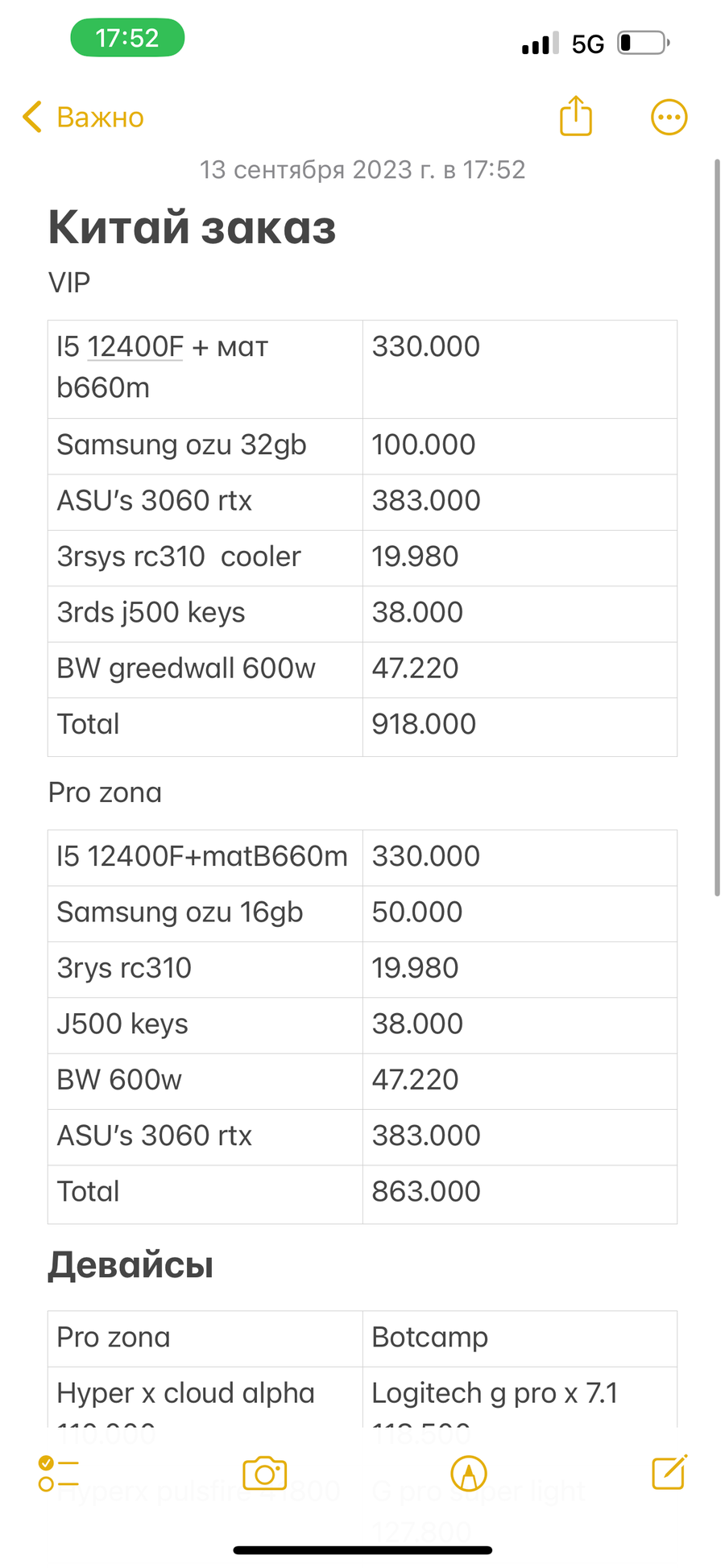Image resolution: width=725 pixels, height=1568 pixels.
Task: Create a new note with the compose icon
Action: pyautogui.click(x=669, y=1472)
